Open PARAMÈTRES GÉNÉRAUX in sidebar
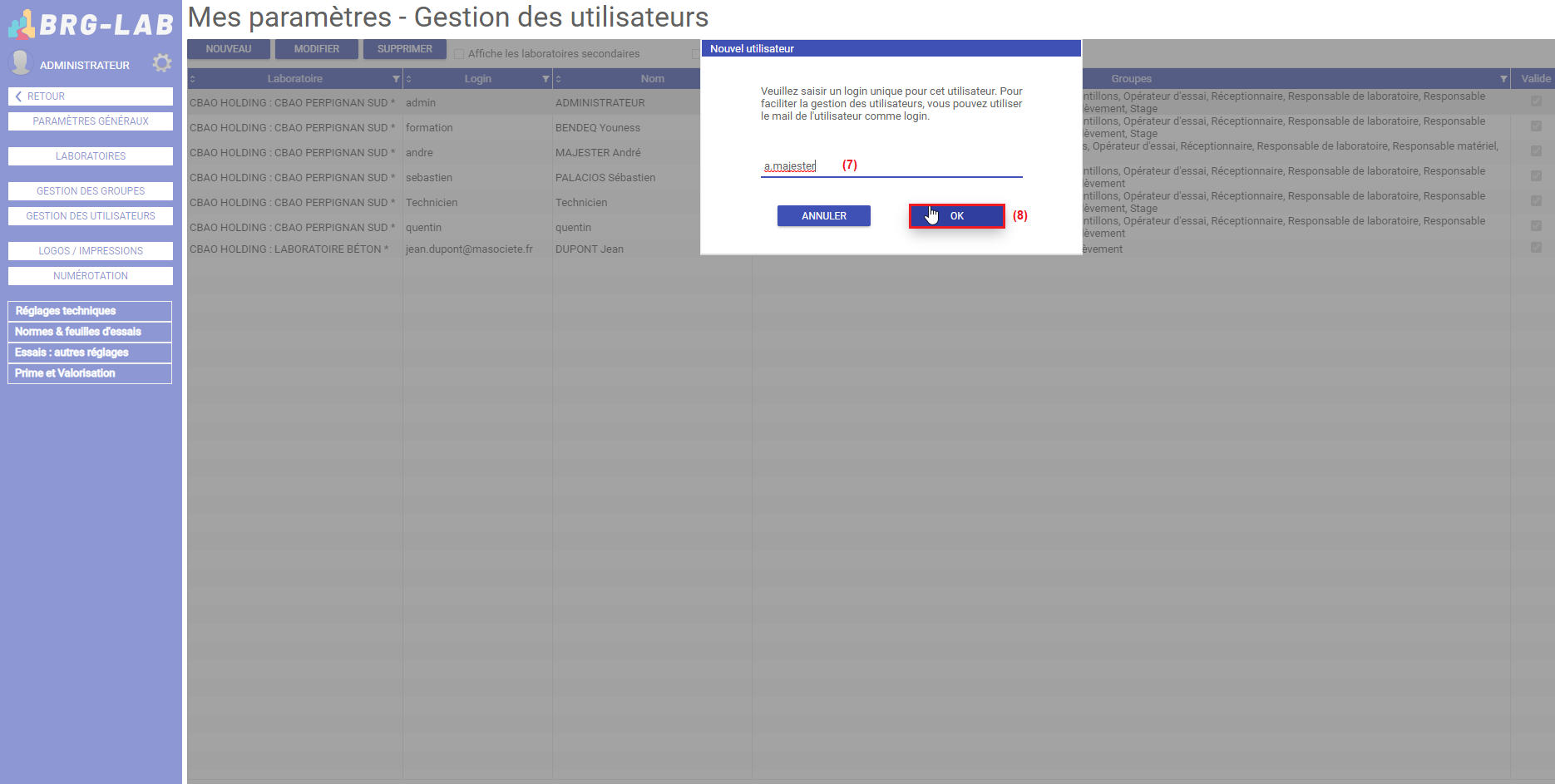Screen dimensions: 1555x784 91,121
